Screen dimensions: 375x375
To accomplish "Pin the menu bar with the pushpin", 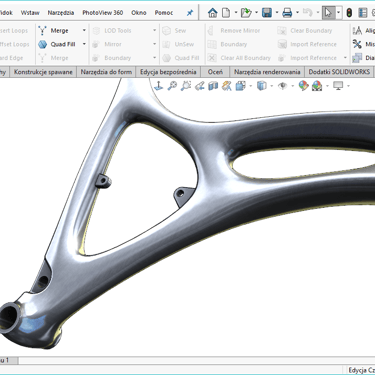I will coord(190,13).
